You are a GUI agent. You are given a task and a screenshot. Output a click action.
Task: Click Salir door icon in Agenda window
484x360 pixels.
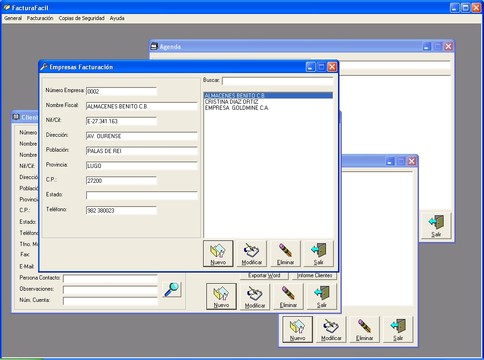tap(436, 225)
